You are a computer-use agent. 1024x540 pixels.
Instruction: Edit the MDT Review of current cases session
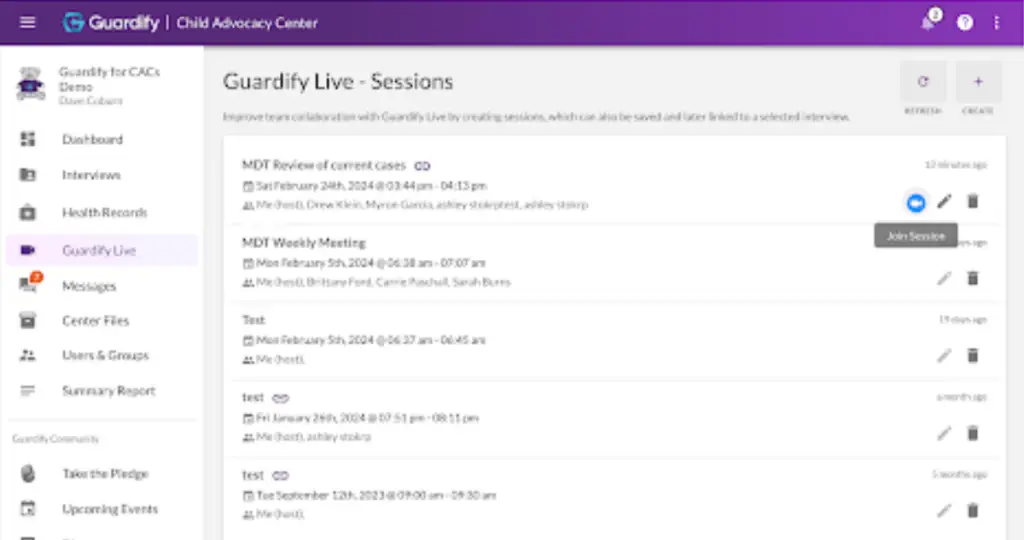coord(945,202)
